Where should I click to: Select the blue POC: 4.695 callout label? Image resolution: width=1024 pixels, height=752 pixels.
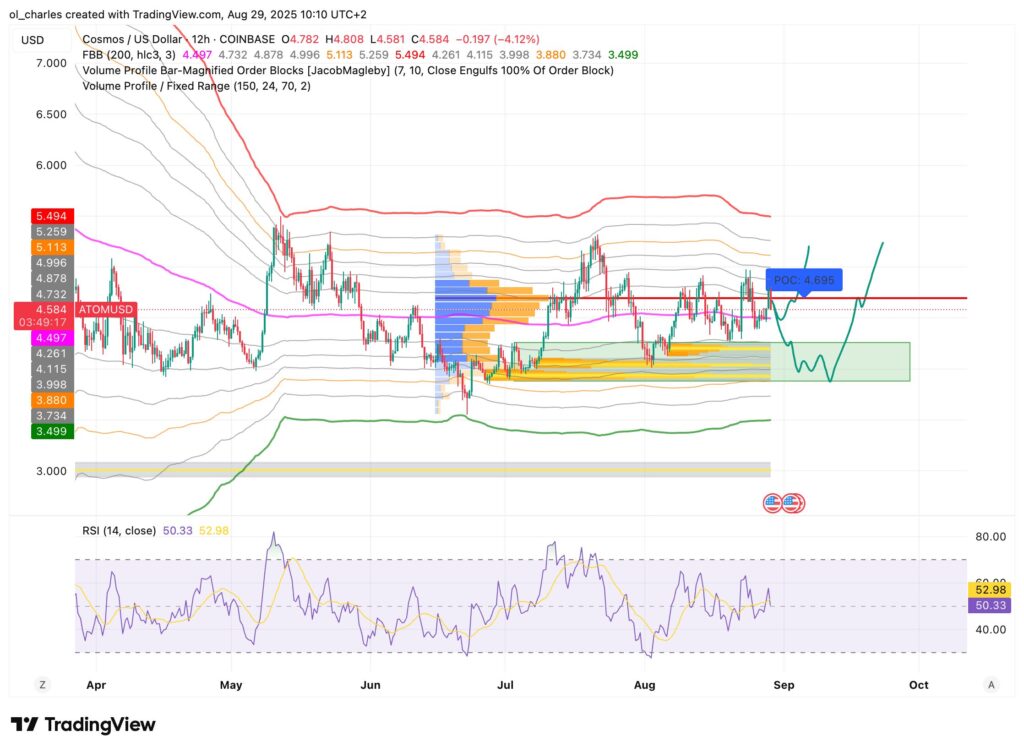804,280
